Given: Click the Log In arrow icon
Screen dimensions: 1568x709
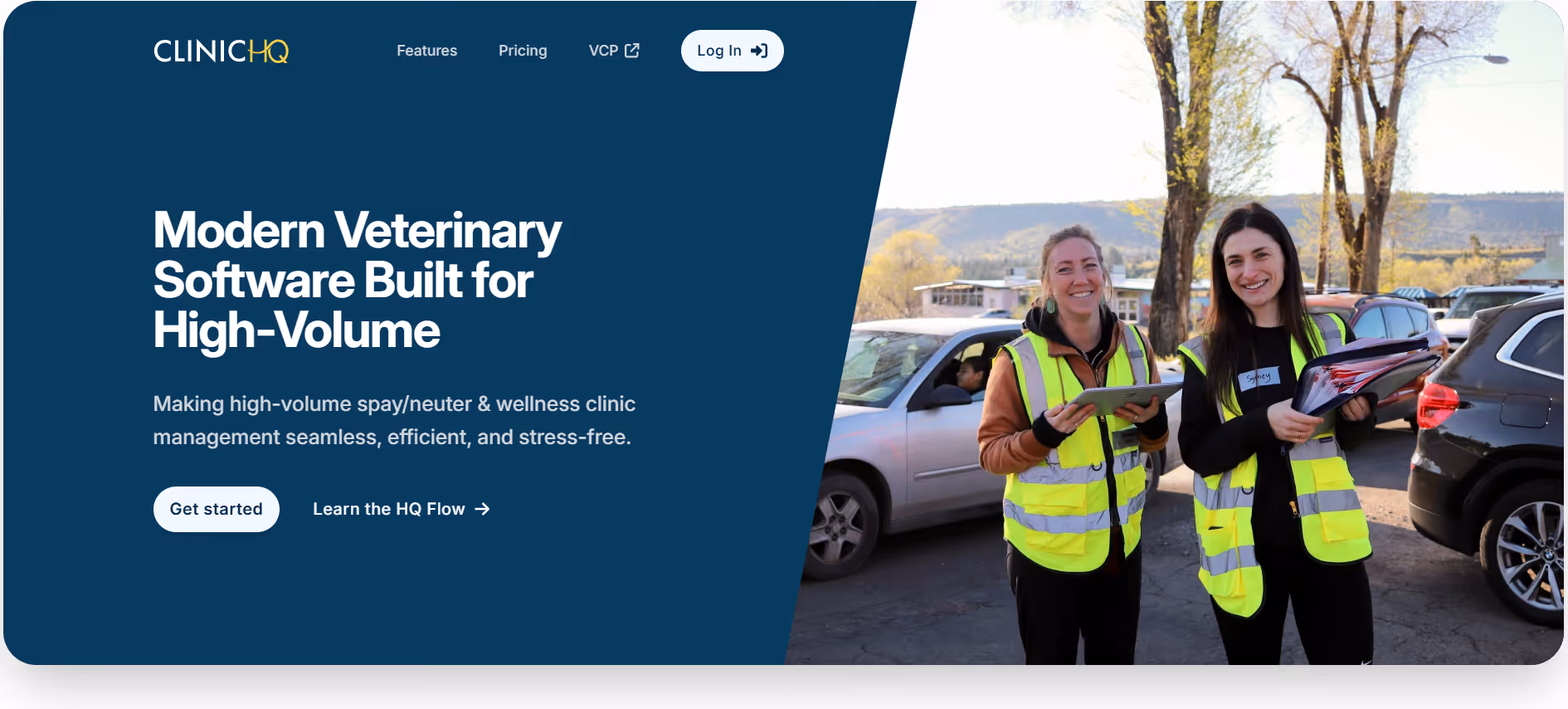Looking at the screenshot, I should (x=759, y=51).
